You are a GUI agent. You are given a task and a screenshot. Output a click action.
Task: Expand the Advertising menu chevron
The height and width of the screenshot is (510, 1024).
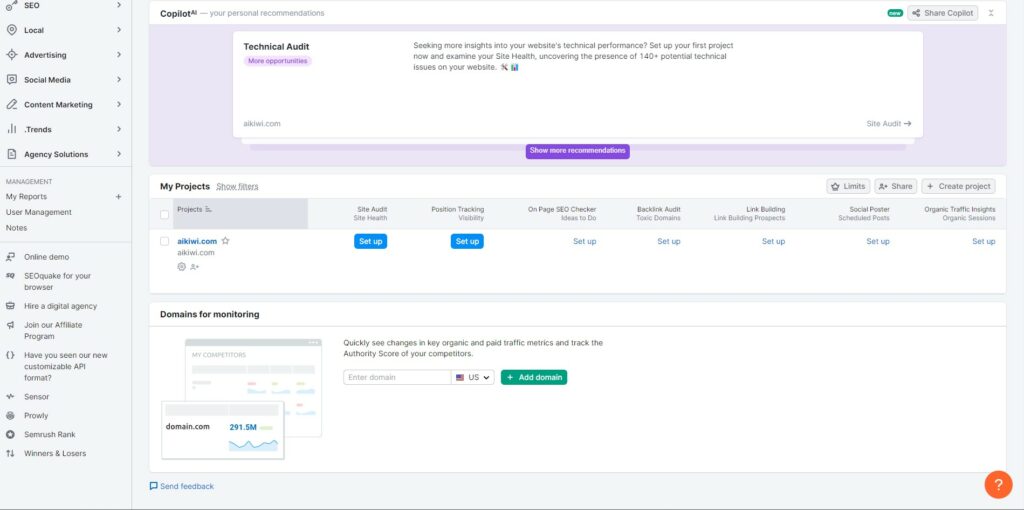click(119, 55)
